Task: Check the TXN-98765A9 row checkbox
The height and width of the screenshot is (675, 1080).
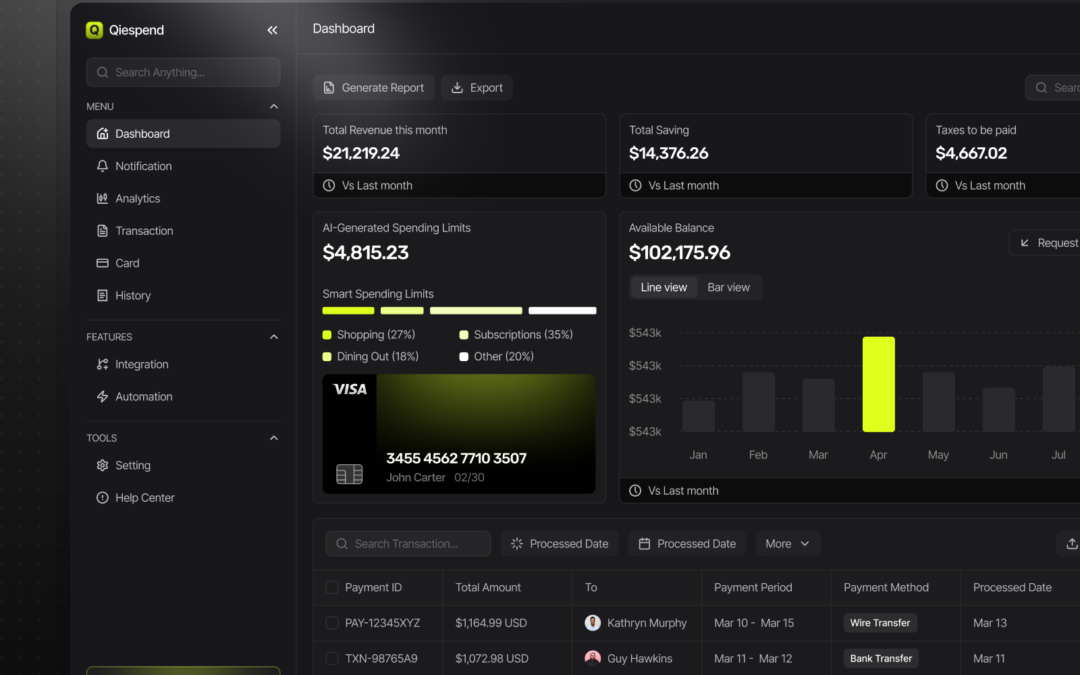Action: point(332,659)
